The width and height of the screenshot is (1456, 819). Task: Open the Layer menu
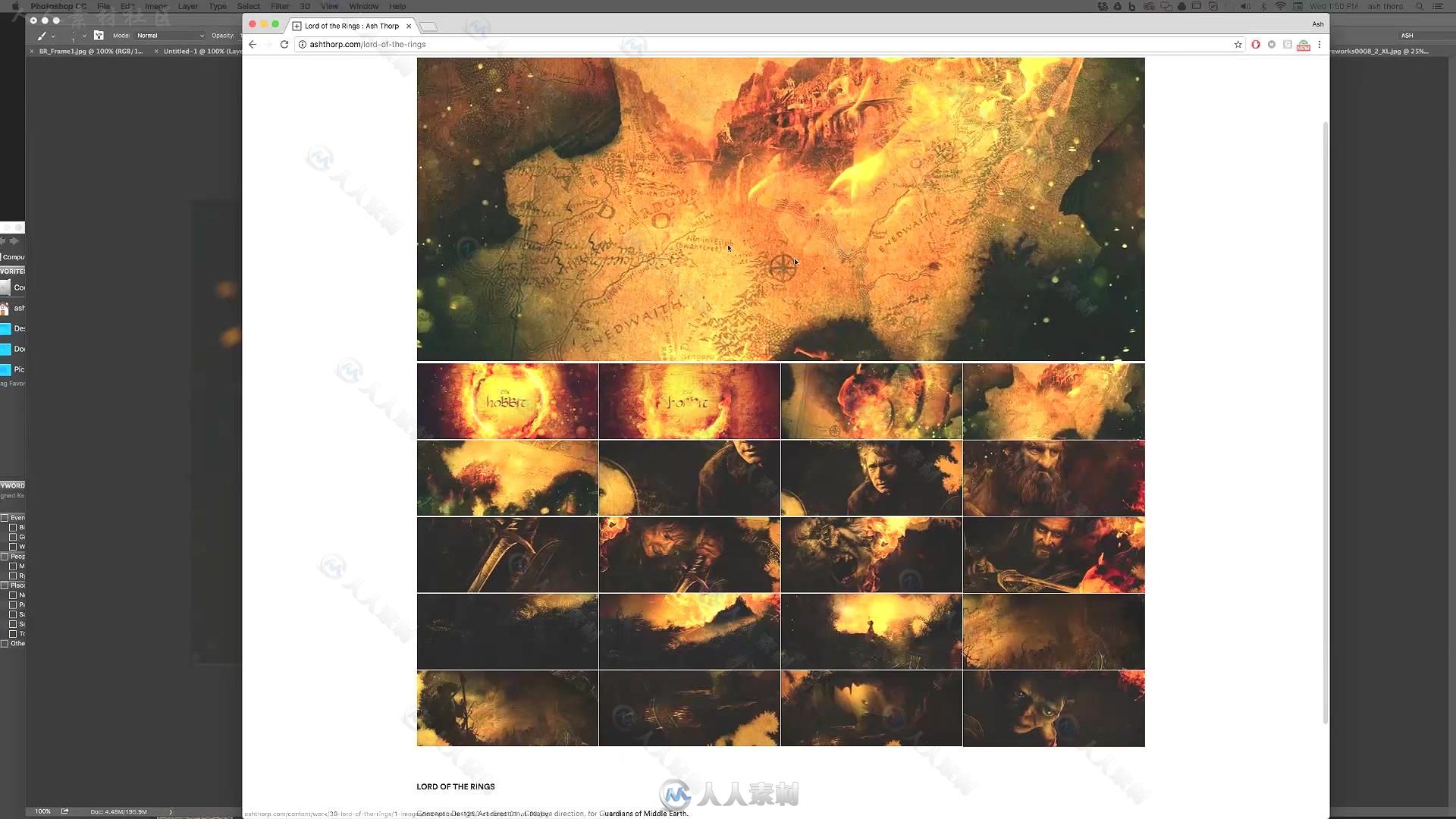pyautogui.click(x=188, y=6)
